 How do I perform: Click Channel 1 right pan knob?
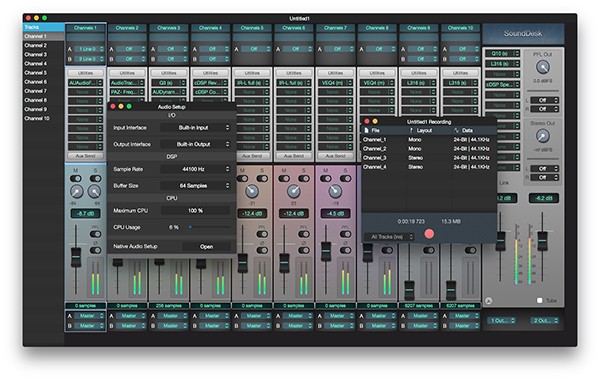click(x=95, y=191)
